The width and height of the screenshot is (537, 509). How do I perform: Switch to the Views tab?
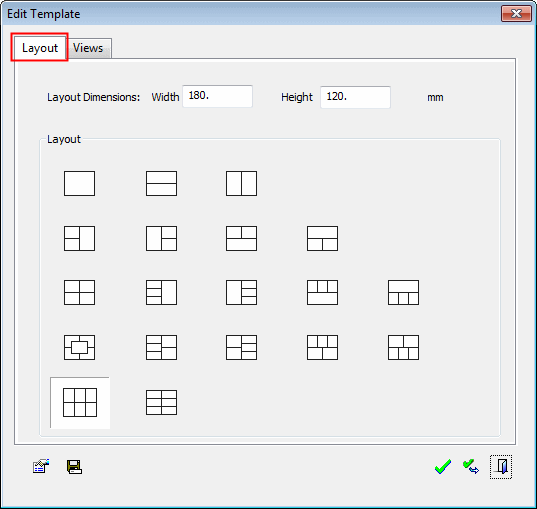coord(88,48)
